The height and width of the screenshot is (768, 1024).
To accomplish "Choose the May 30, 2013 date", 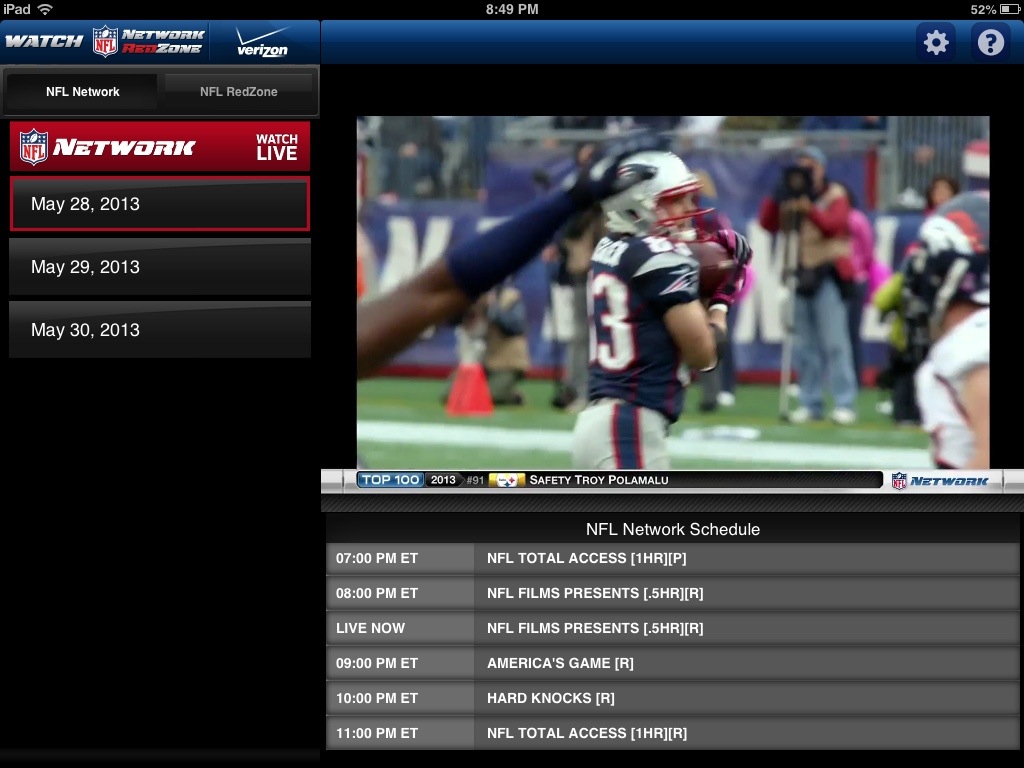I will [160, 330].
